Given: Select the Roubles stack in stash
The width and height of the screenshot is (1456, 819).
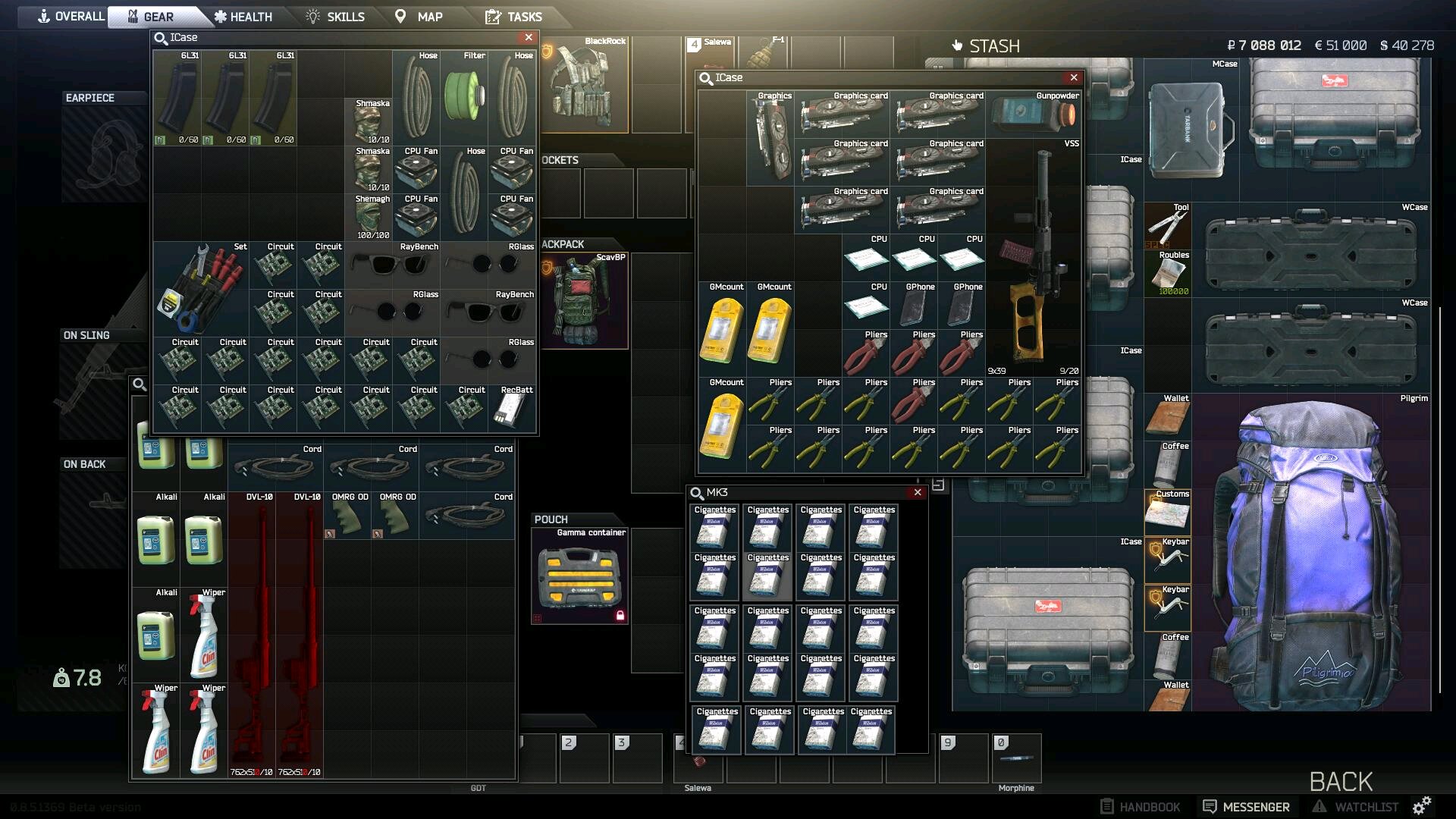Looking at the screenshot, I should [1168, 275].
